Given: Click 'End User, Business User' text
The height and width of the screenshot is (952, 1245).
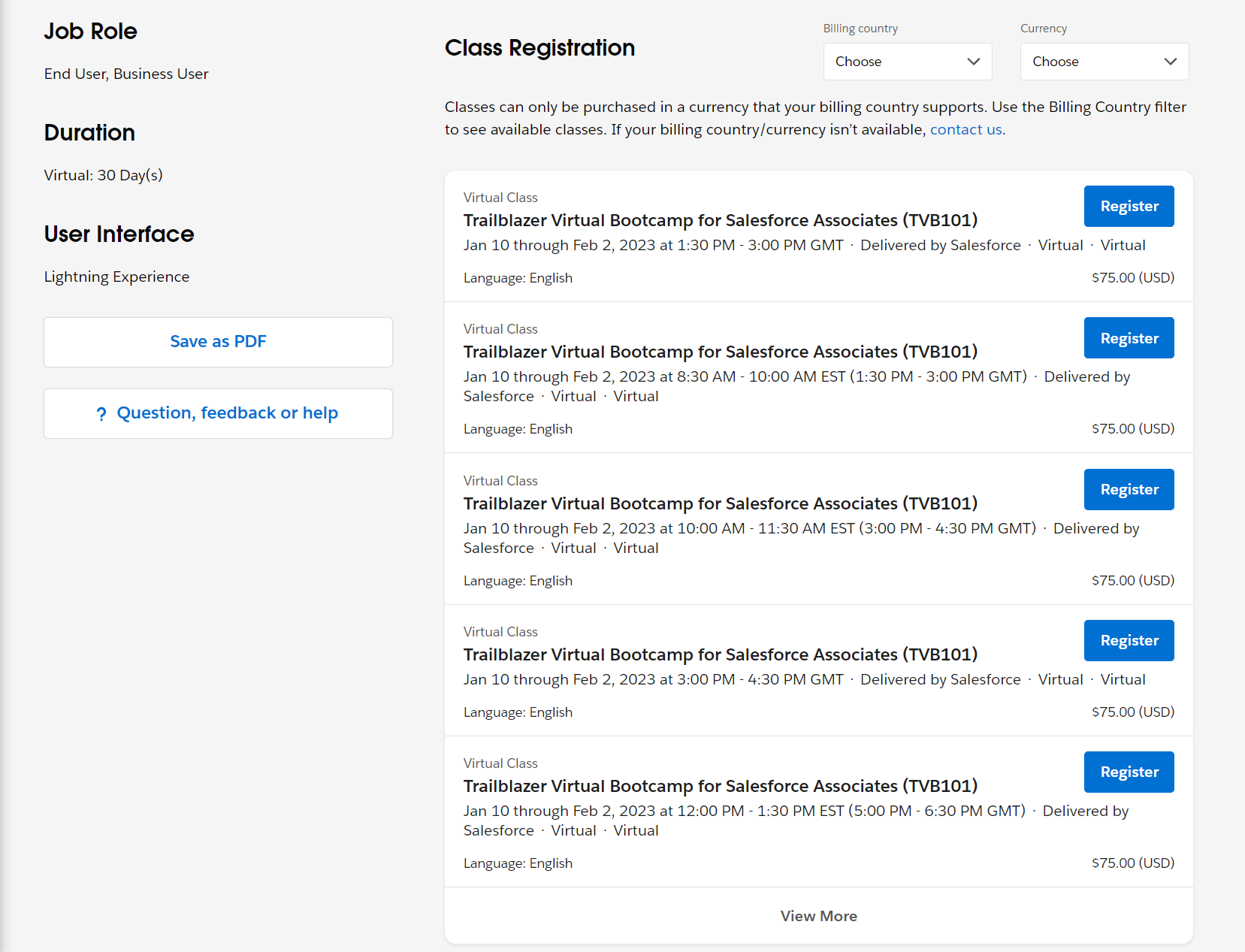Looking at the screenshot, I should [x=126, y=74].
